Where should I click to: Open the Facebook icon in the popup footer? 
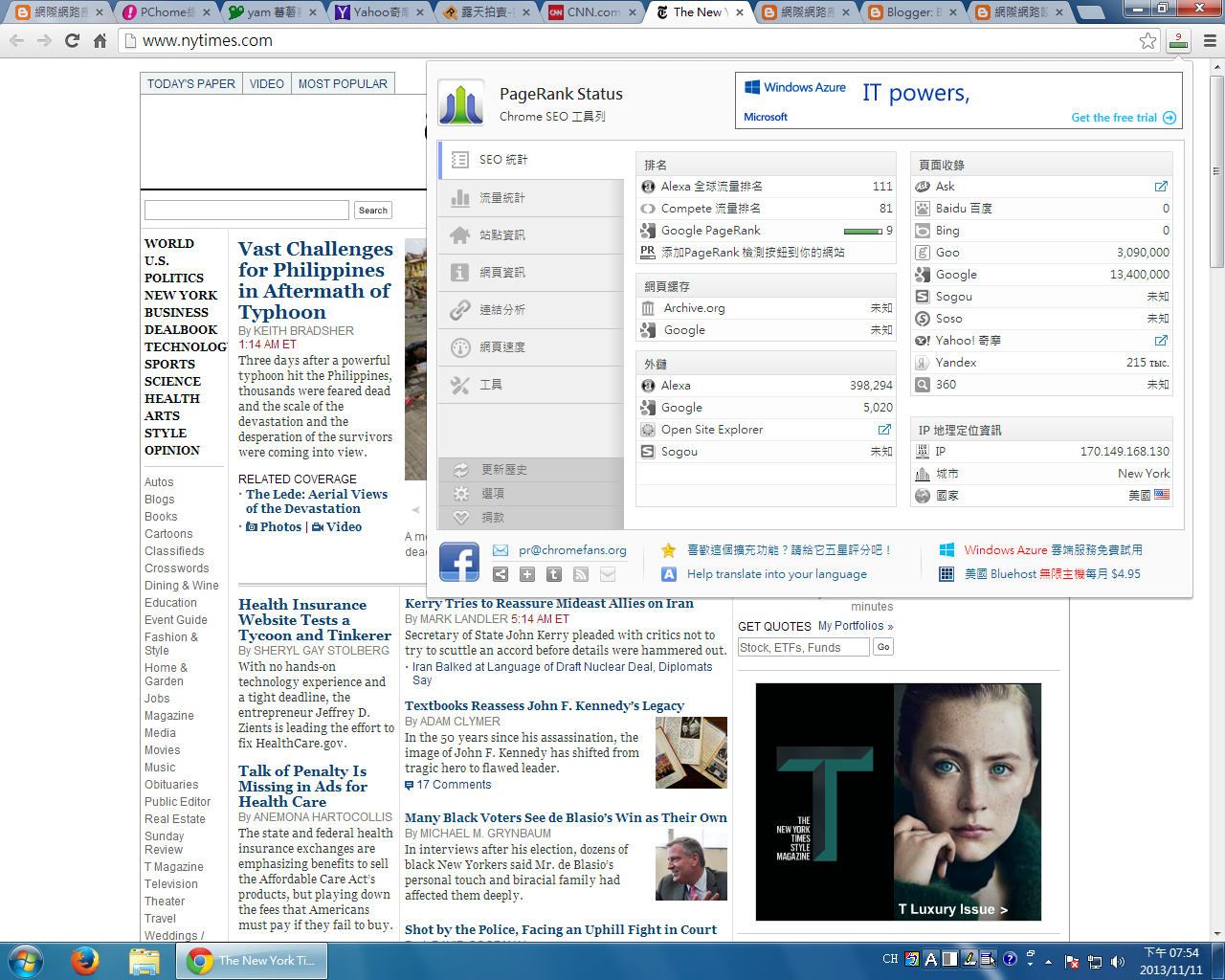pyautogui.click(x=459, y=562)
